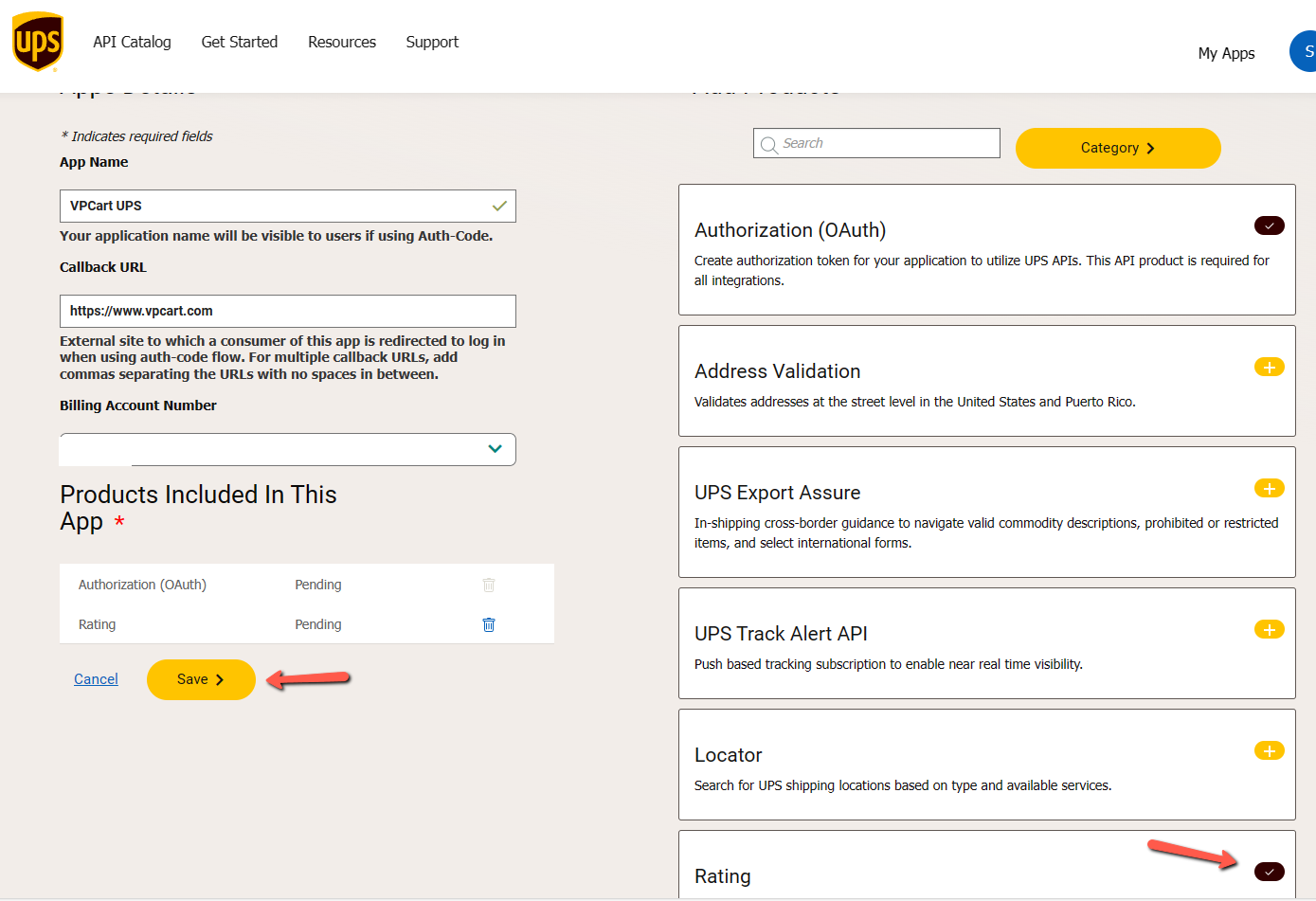Image resolution: width=1316 pixels, height=901 pixels.
Task: Click the Cancel link
Action: coord(96,679)
